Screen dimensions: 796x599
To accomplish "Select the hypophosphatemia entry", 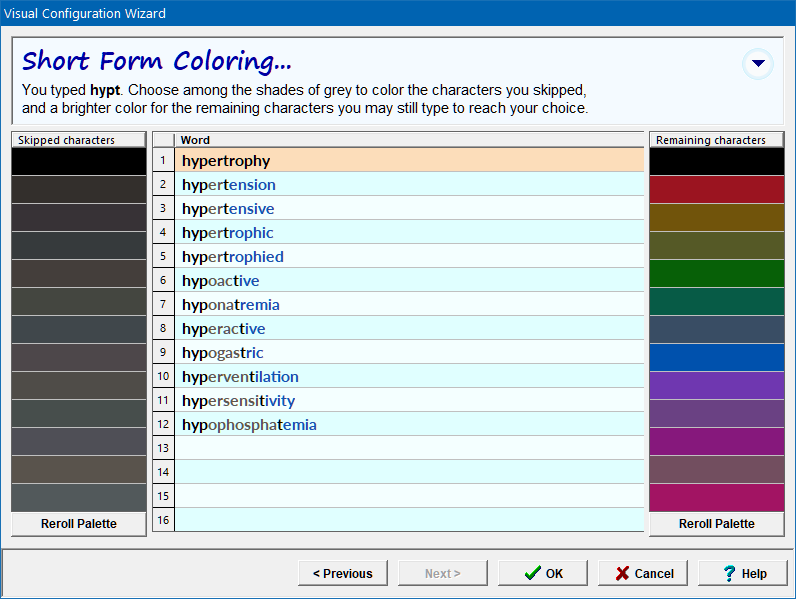I will 249,425.
